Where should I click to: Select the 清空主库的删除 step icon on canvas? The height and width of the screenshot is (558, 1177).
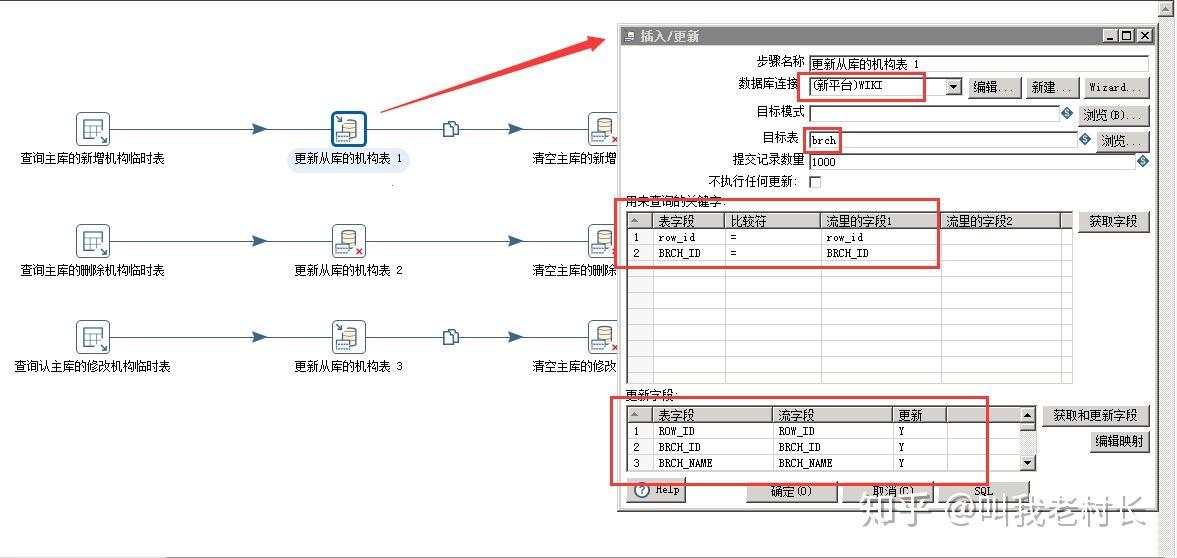coord(602,241)
